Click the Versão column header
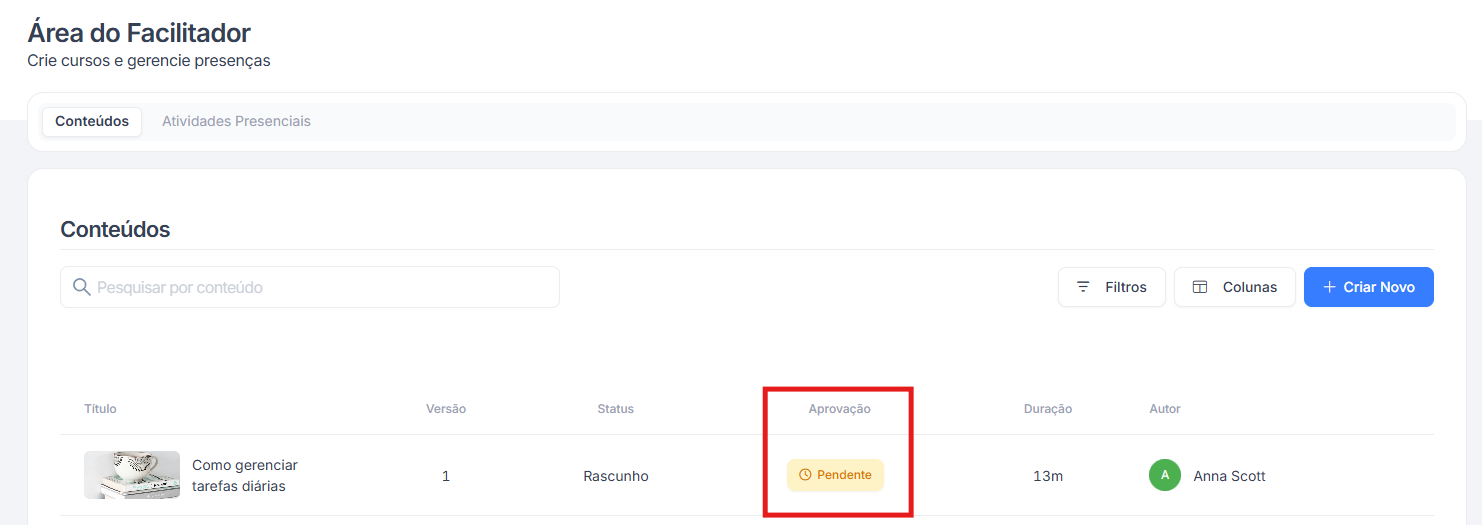The height and width of the screenshot is (525, 1482). pos(446,409)
